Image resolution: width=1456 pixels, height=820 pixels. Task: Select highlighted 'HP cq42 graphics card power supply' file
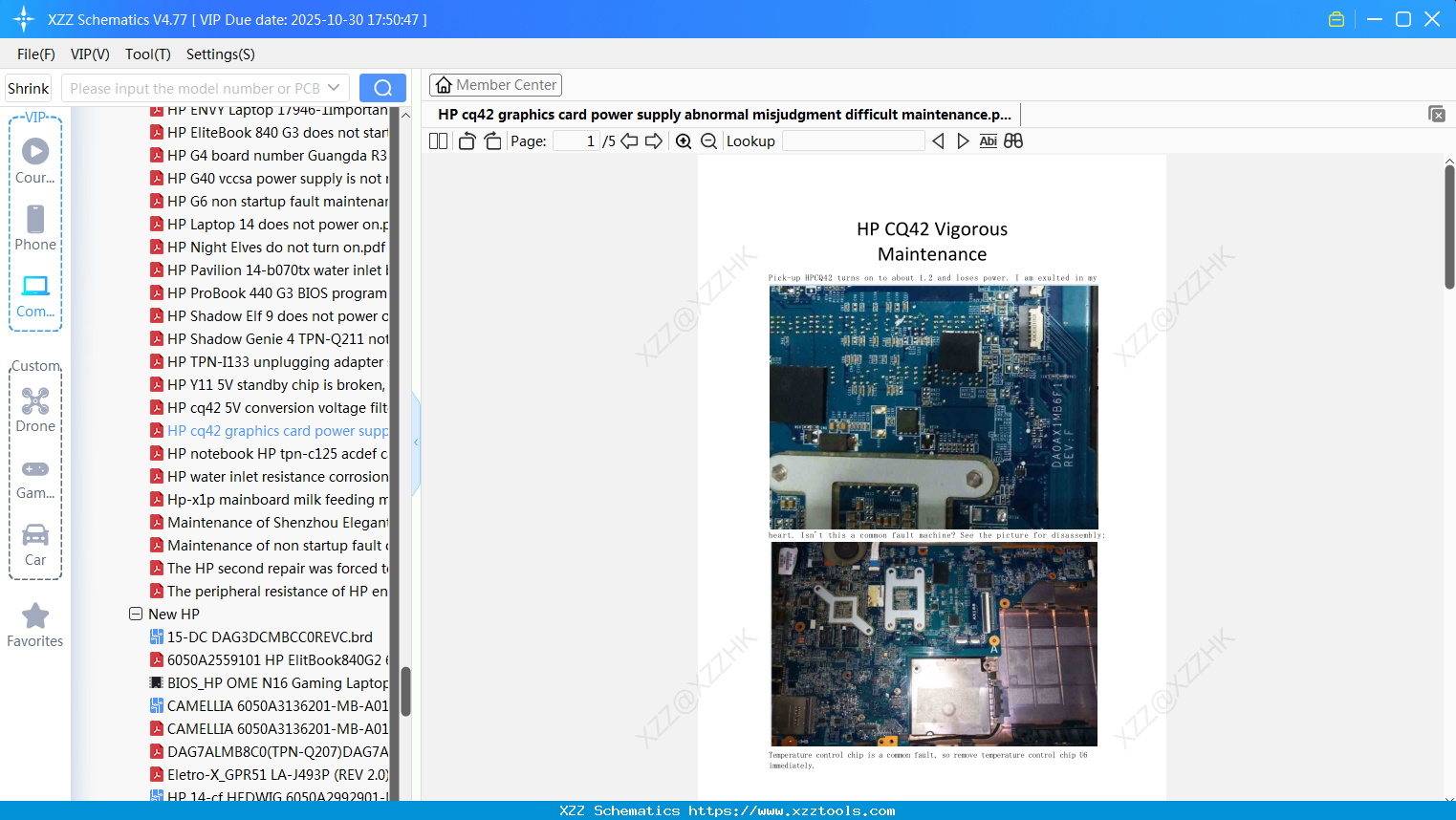[270, 431]
